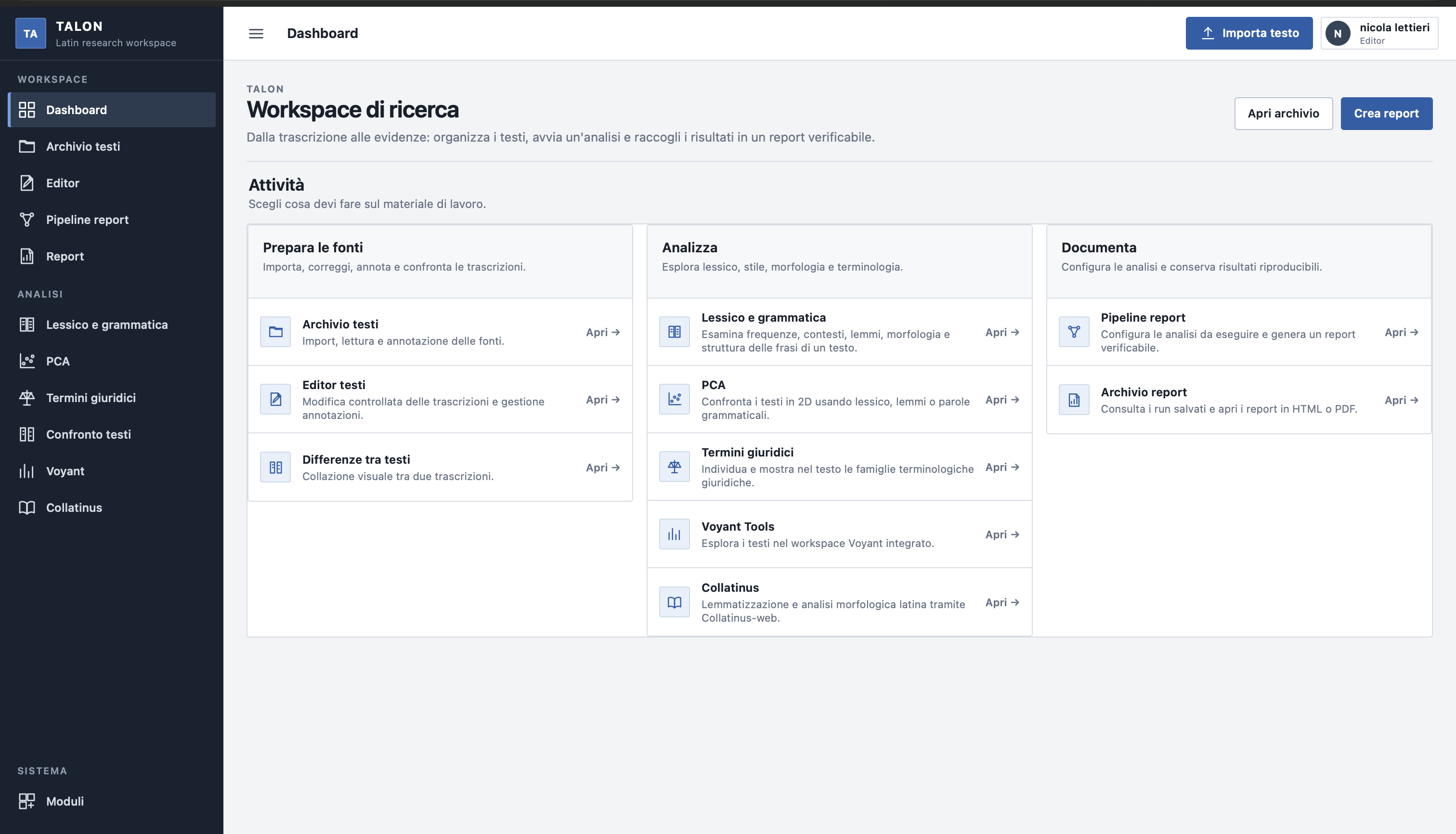Click Apri link for Termini giuridici card
The height and width of the screenshot is (834, 1456).
[x=1002, y=467]
